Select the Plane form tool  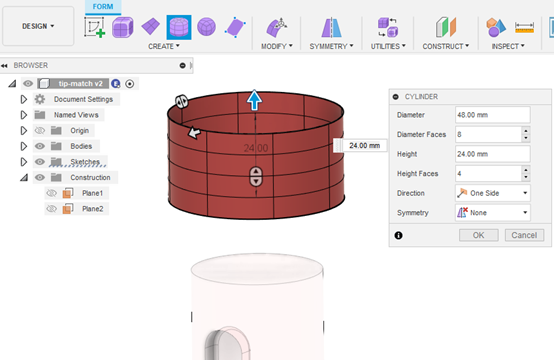click(x=151, y=27)
